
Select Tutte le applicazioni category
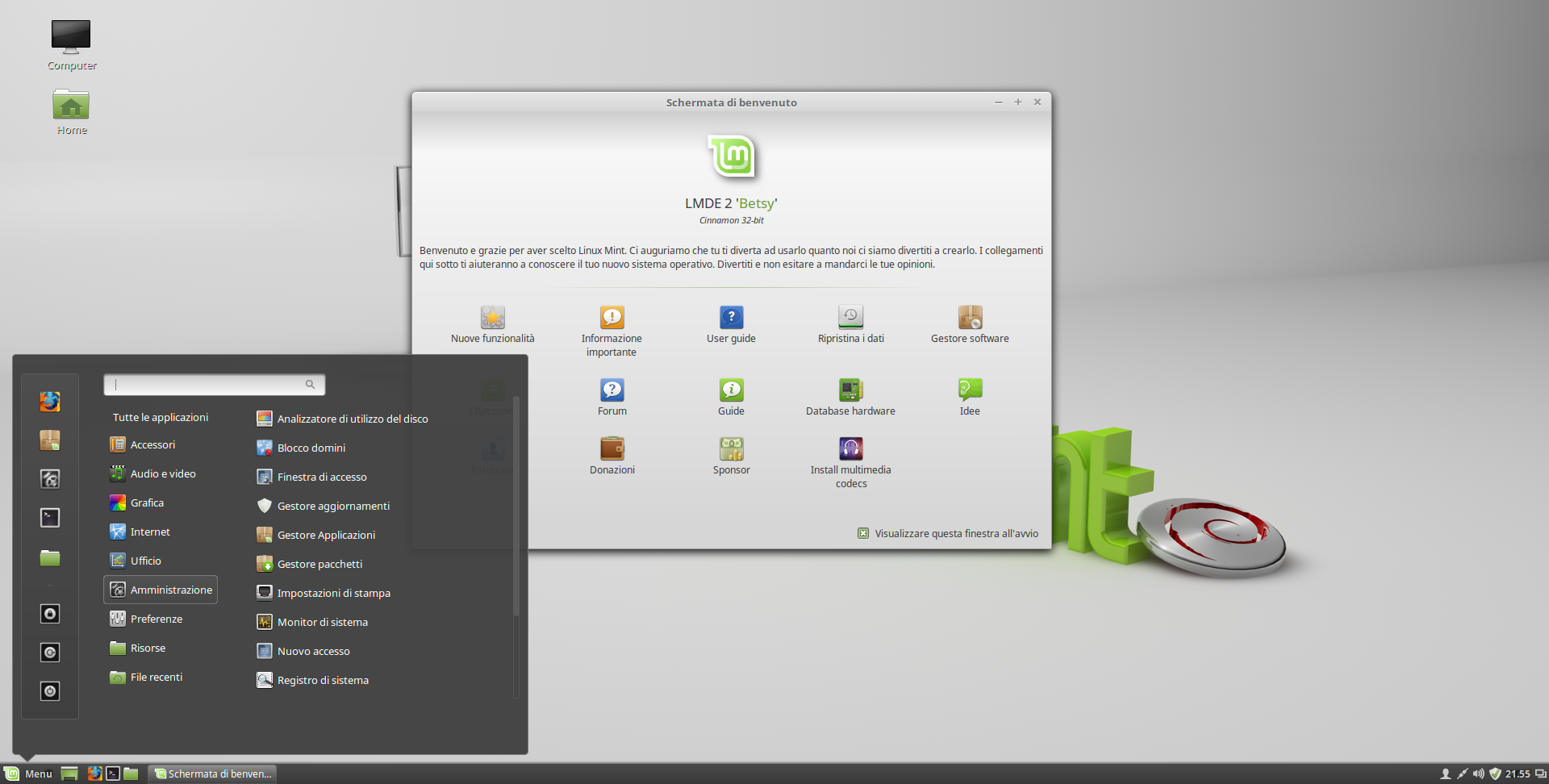[161, 417]
